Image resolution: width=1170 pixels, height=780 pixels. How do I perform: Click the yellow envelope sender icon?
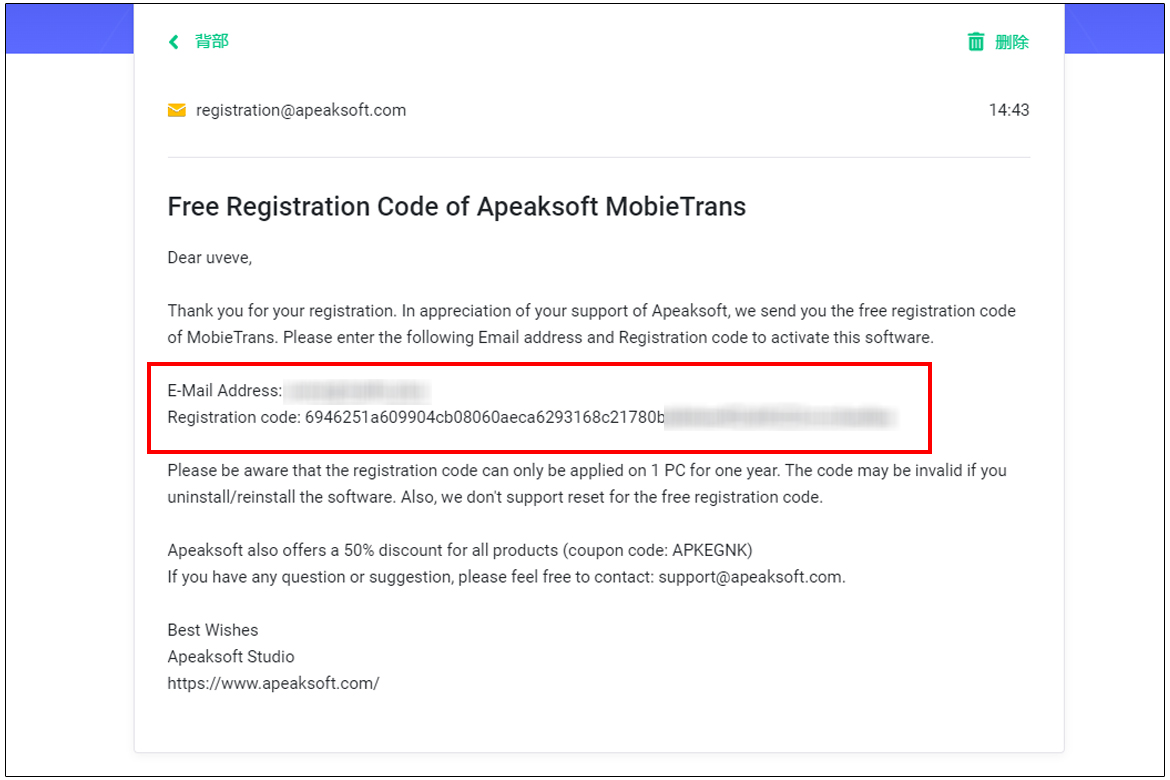pos(177,110)
